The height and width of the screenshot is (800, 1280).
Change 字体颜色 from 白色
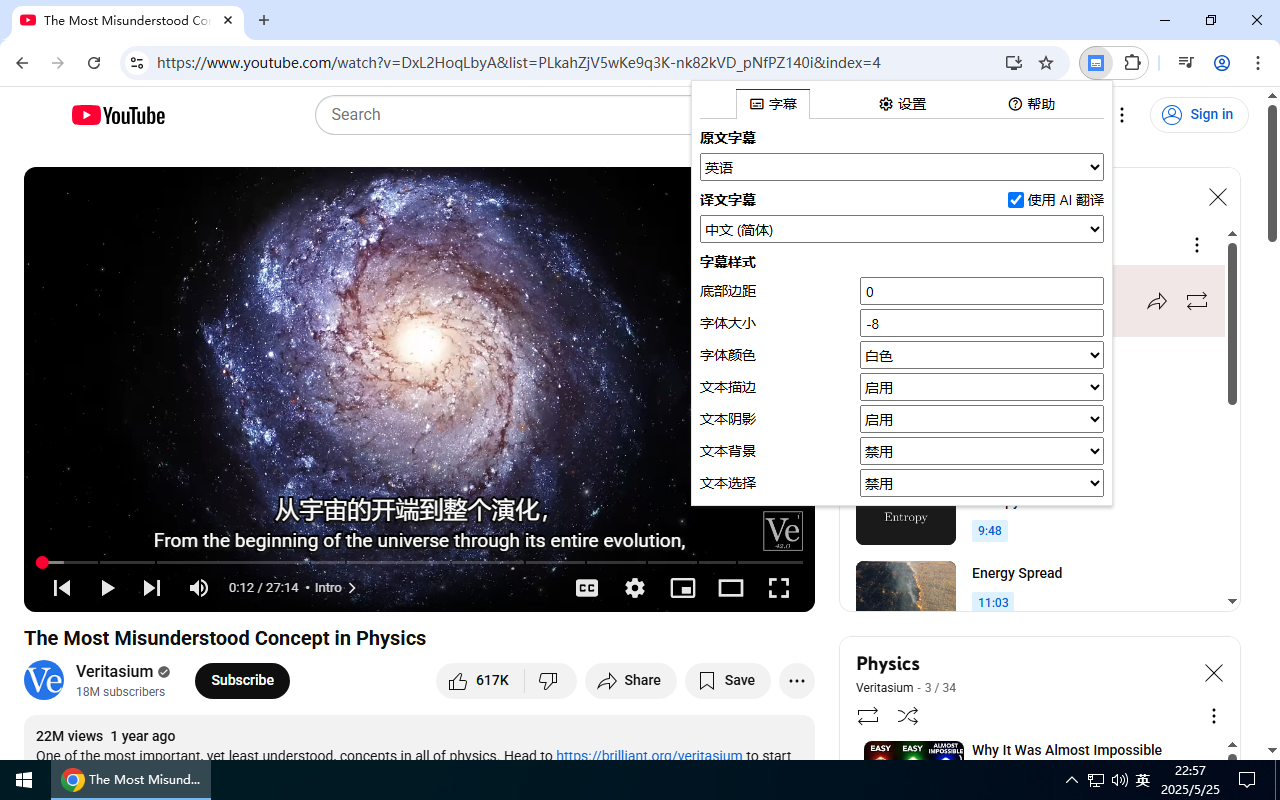point(981,355)
